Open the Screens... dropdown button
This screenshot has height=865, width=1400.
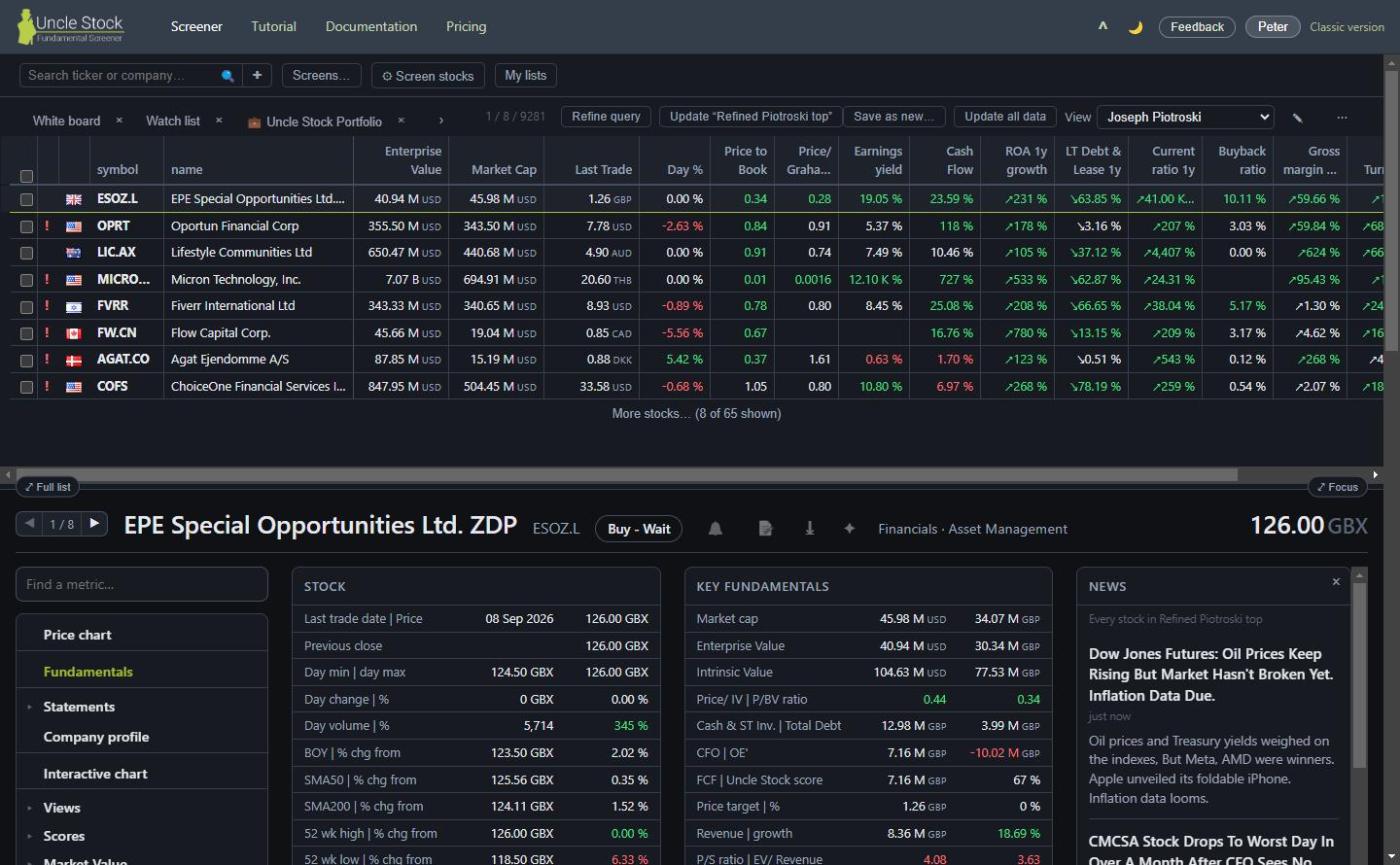(322, 75)
